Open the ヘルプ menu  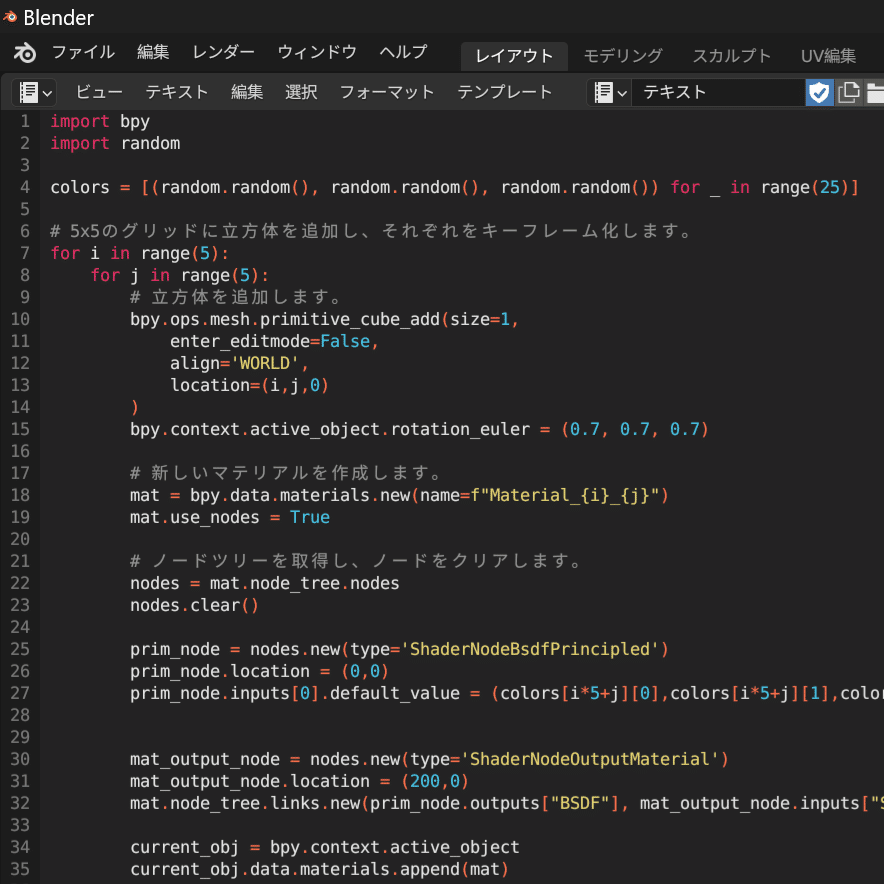402,52
